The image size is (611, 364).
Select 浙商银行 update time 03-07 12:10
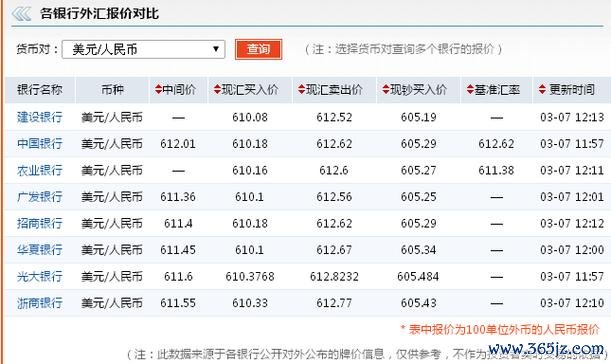[x=572, y=303]
